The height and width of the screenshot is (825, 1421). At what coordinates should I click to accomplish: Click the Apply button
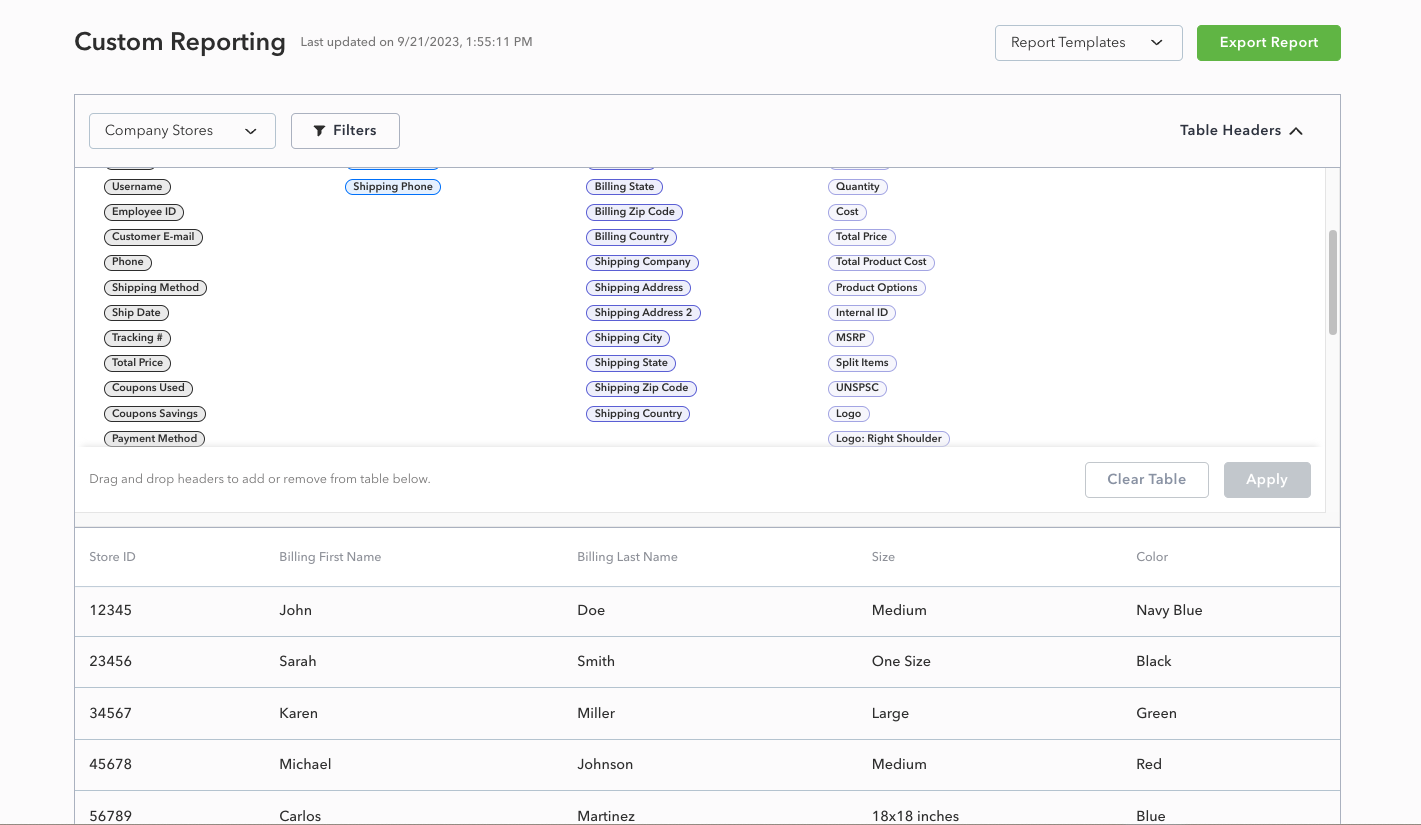click(x=1266, y=480)
